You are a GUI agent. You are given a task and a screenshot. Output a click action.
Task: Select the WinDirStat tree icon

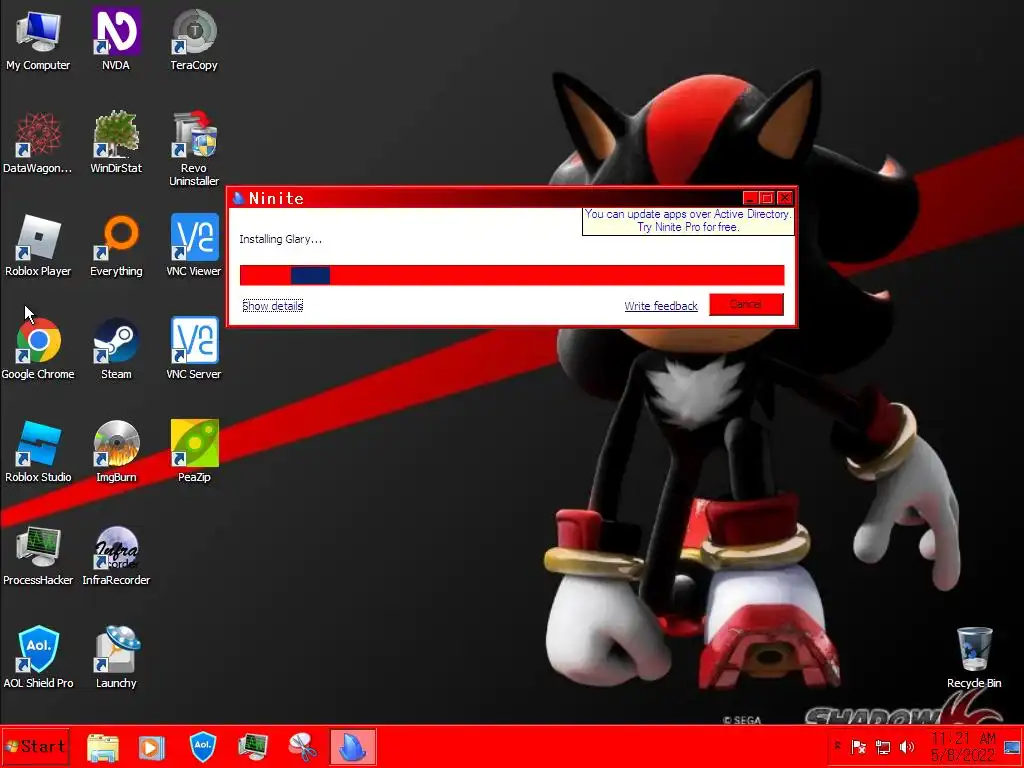pyautogui.click(x=116, y=142)
